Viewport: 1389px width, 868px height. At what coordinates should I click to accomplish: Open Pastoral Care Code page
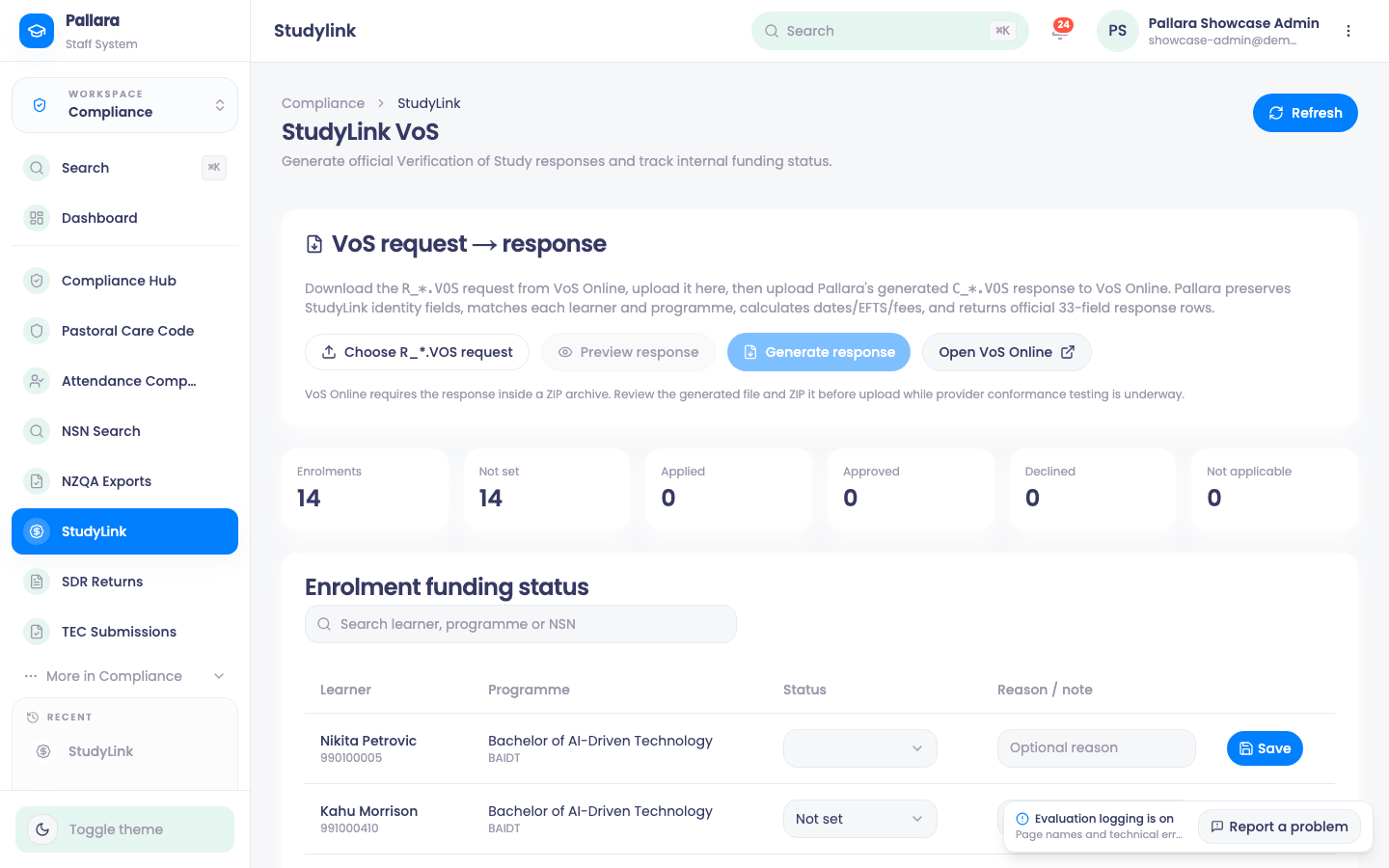coord(124,331)
